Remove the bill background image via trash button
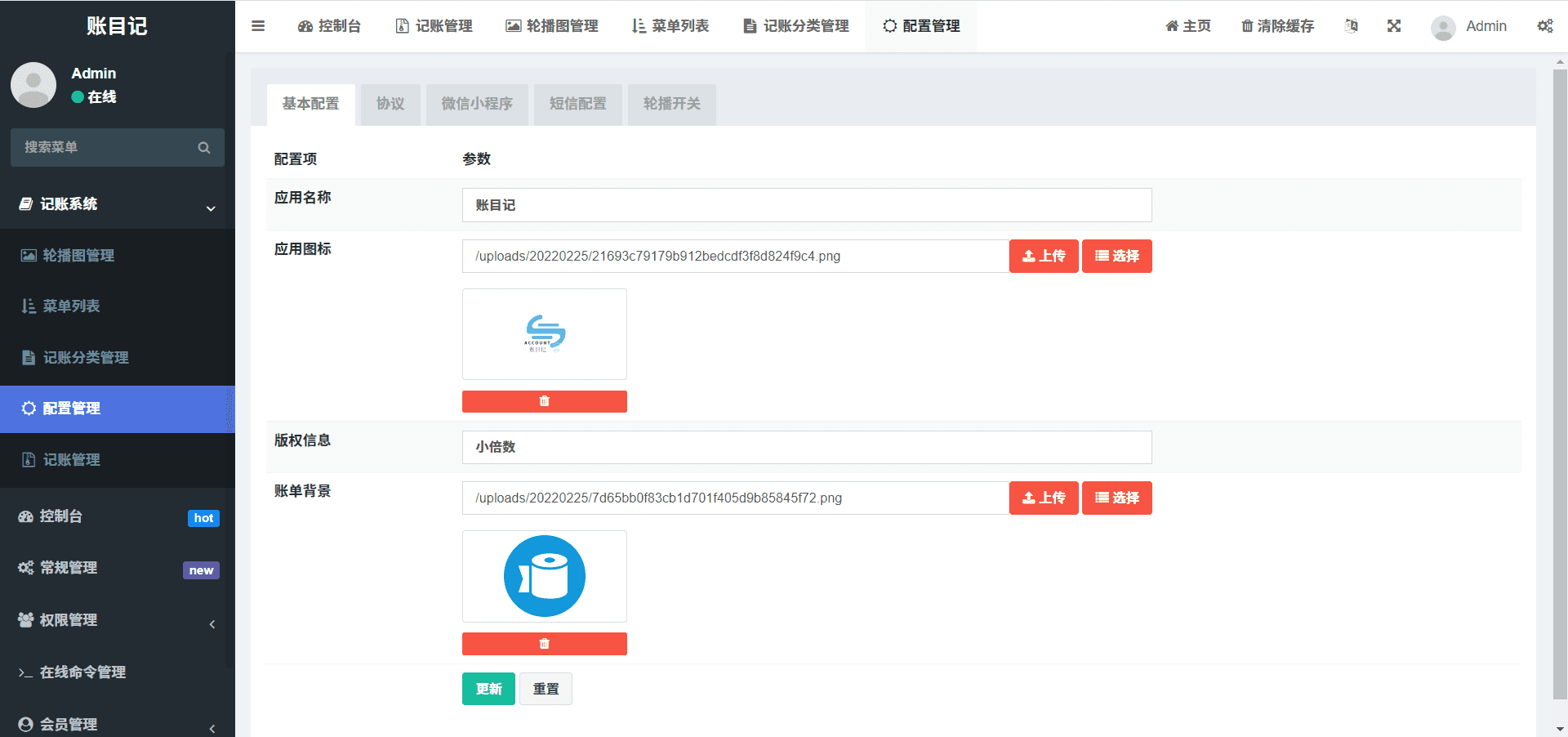 (x=544, y=644)
